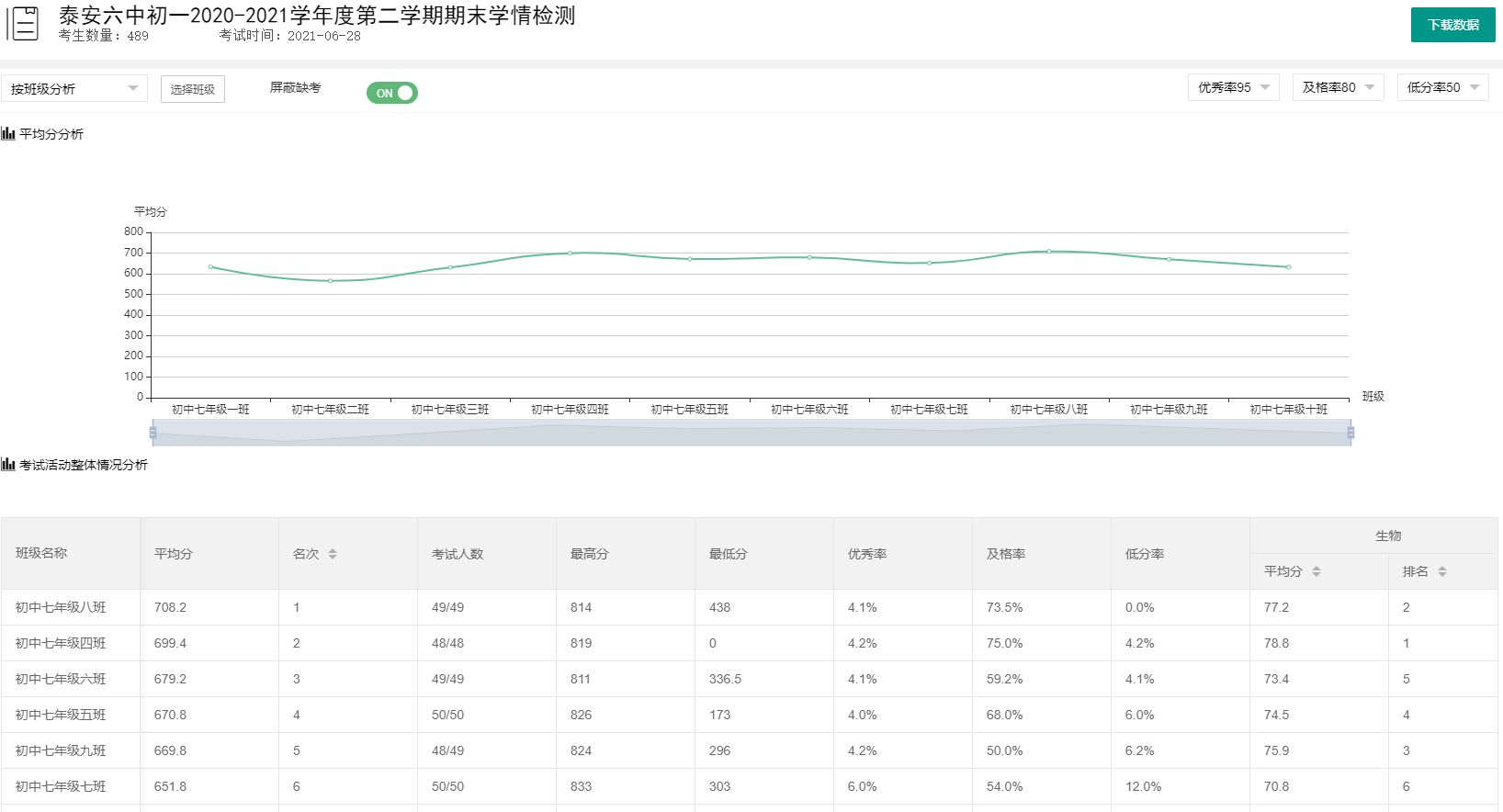Click the 考生数量: 489 text
The height and width of the screenshot is (812, 1503).
[x=103, y=36]
